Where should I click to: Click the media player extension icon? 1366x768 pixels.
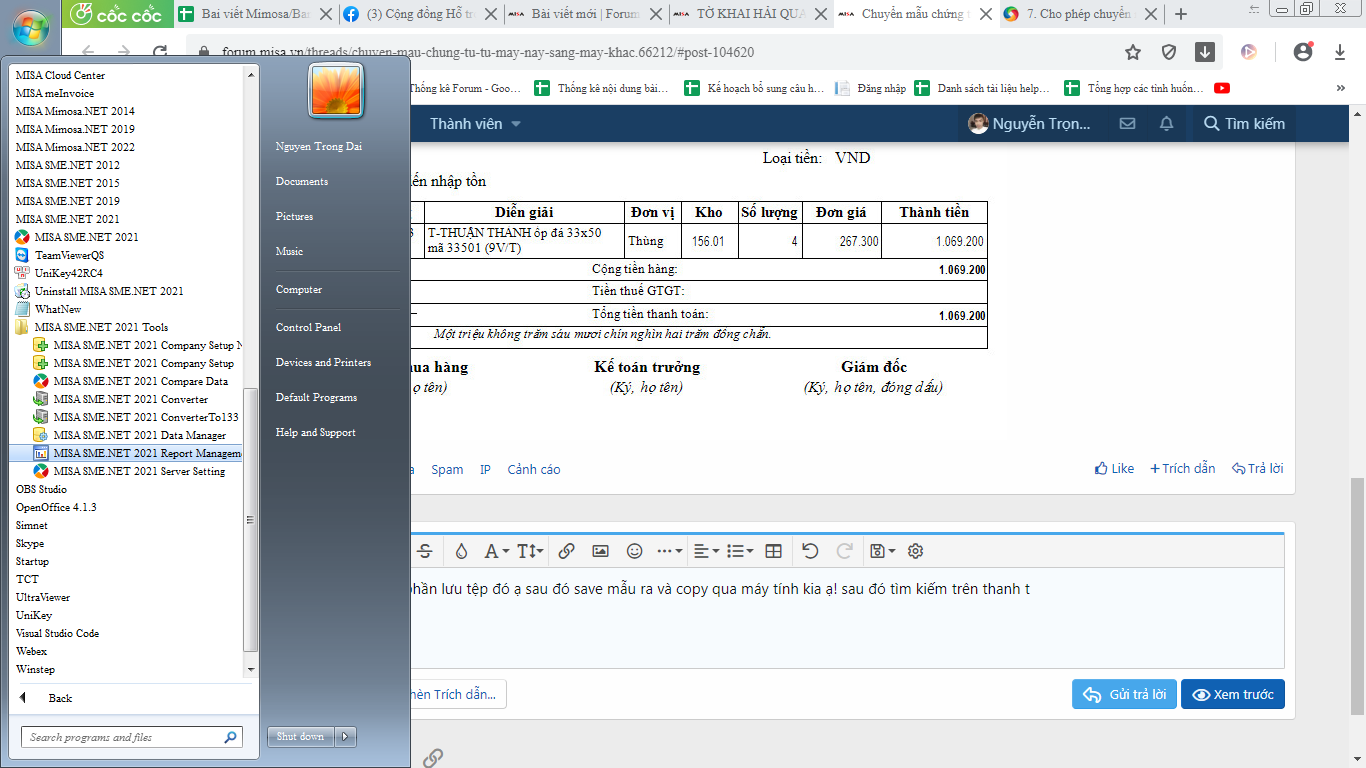coord(1248,52)
